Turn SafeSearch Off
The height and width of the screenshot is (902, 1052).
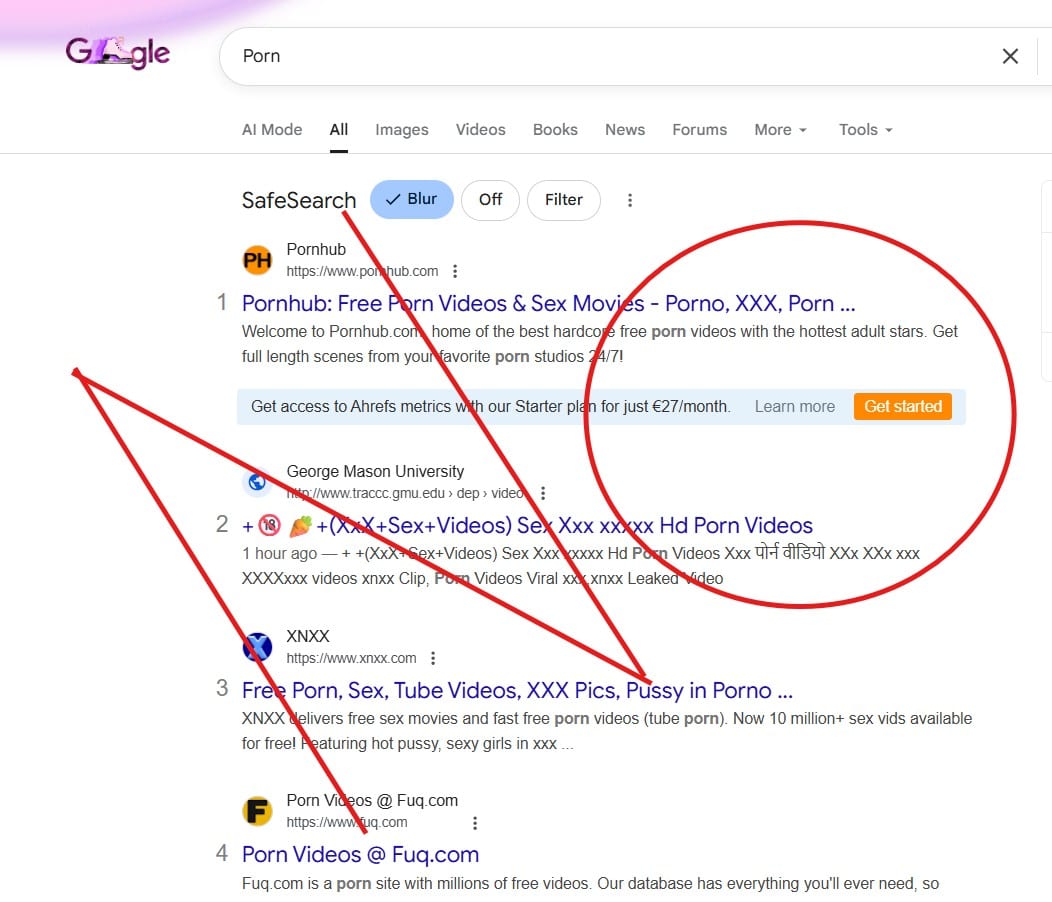point(490,199)
